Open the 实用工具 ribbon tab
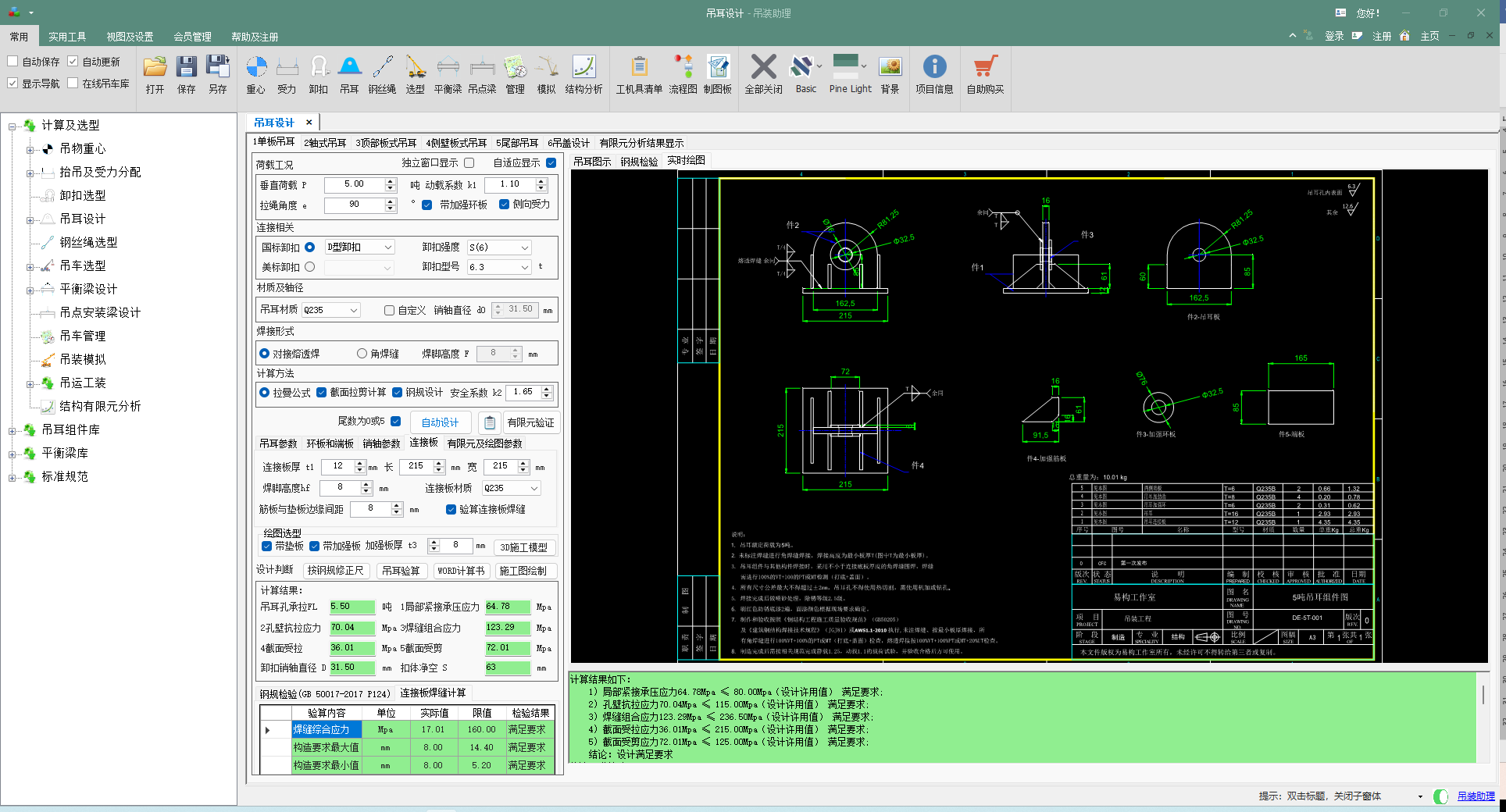 point(67,37)
